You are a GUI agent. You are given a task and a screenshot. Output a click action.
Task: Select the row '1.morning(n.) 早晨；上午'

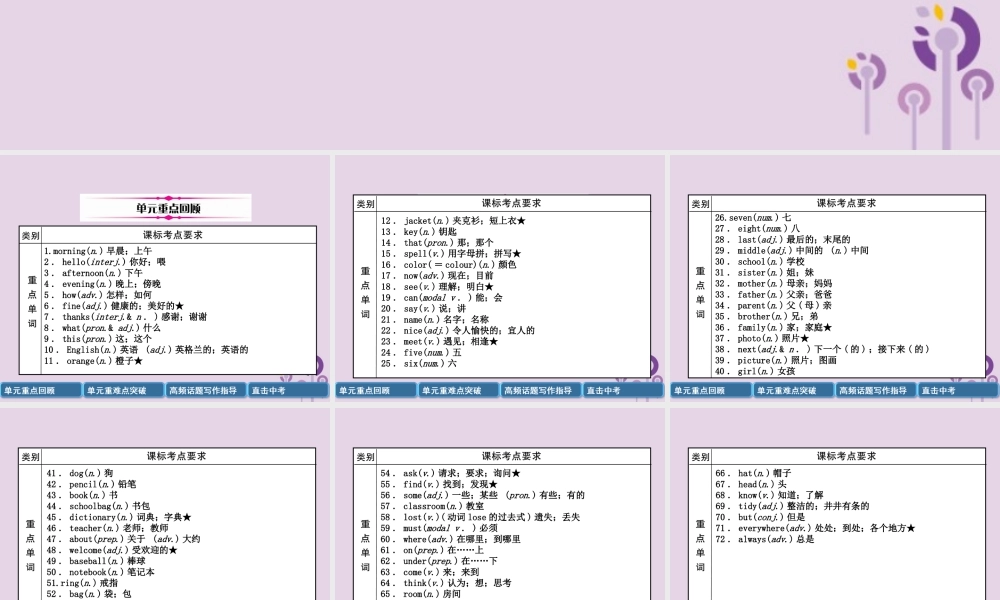click(98, 251)
